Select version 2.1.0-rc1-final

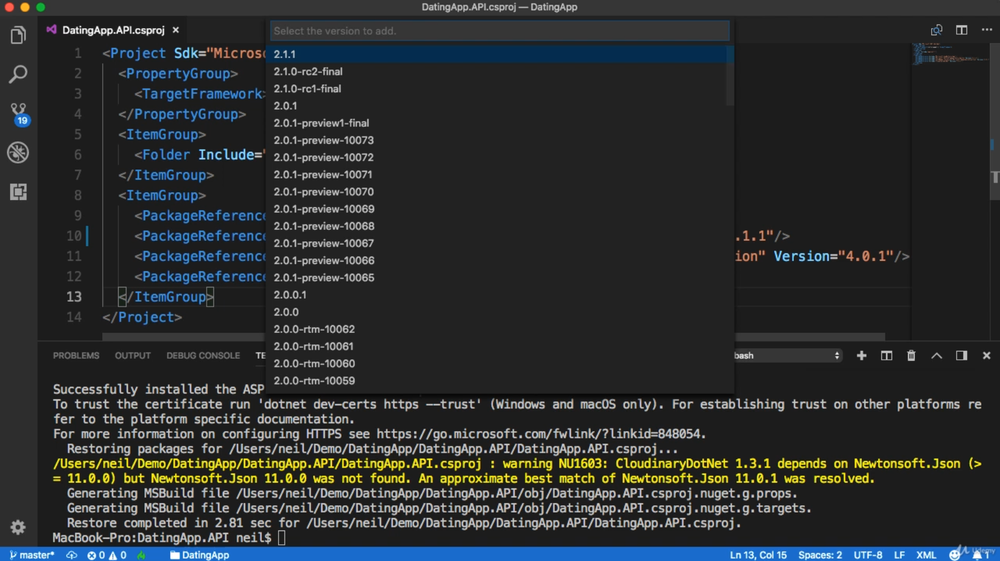coord(499,89)
